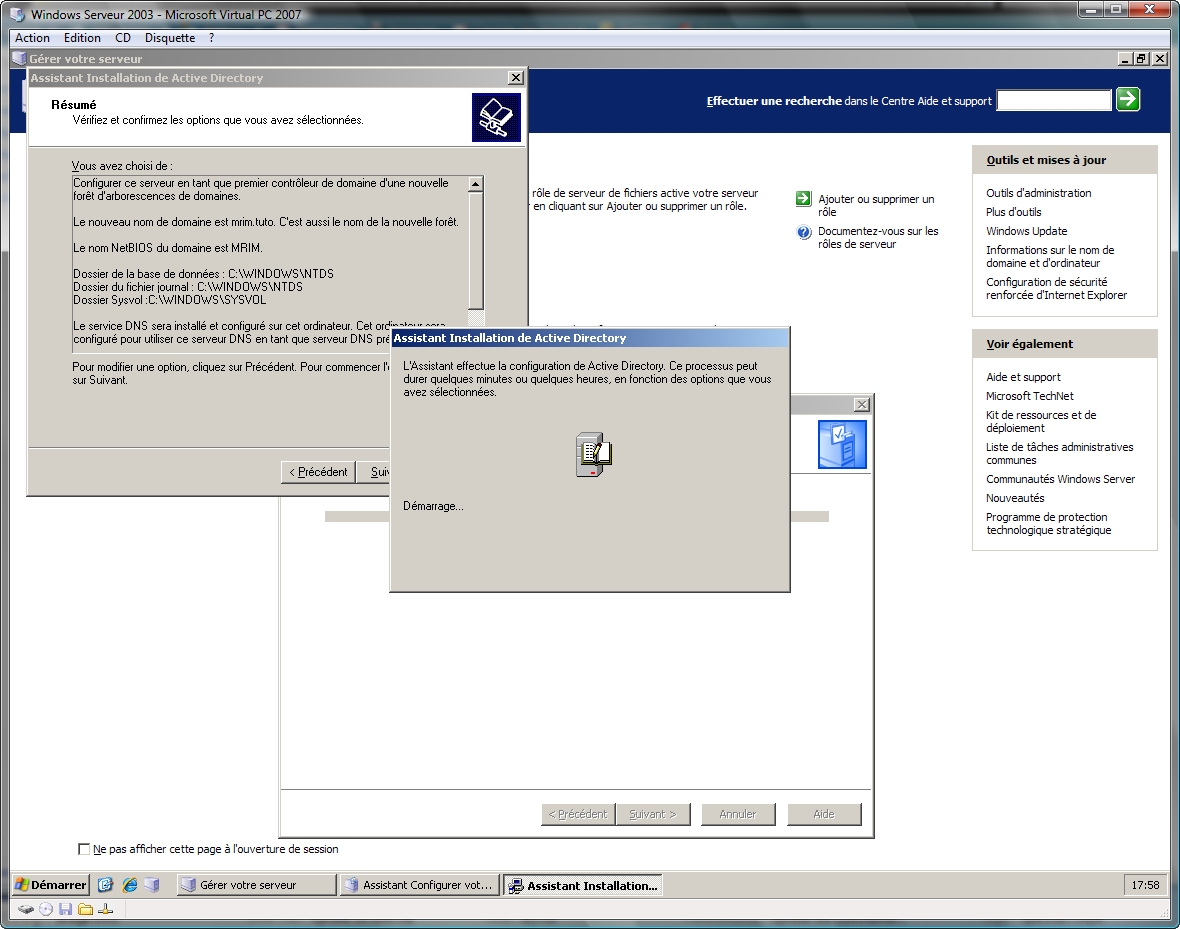The image size is (1180, 929).
Task: Tick 'Ne pas afficher cette page' checkbox
Action: tap(84, 849)
